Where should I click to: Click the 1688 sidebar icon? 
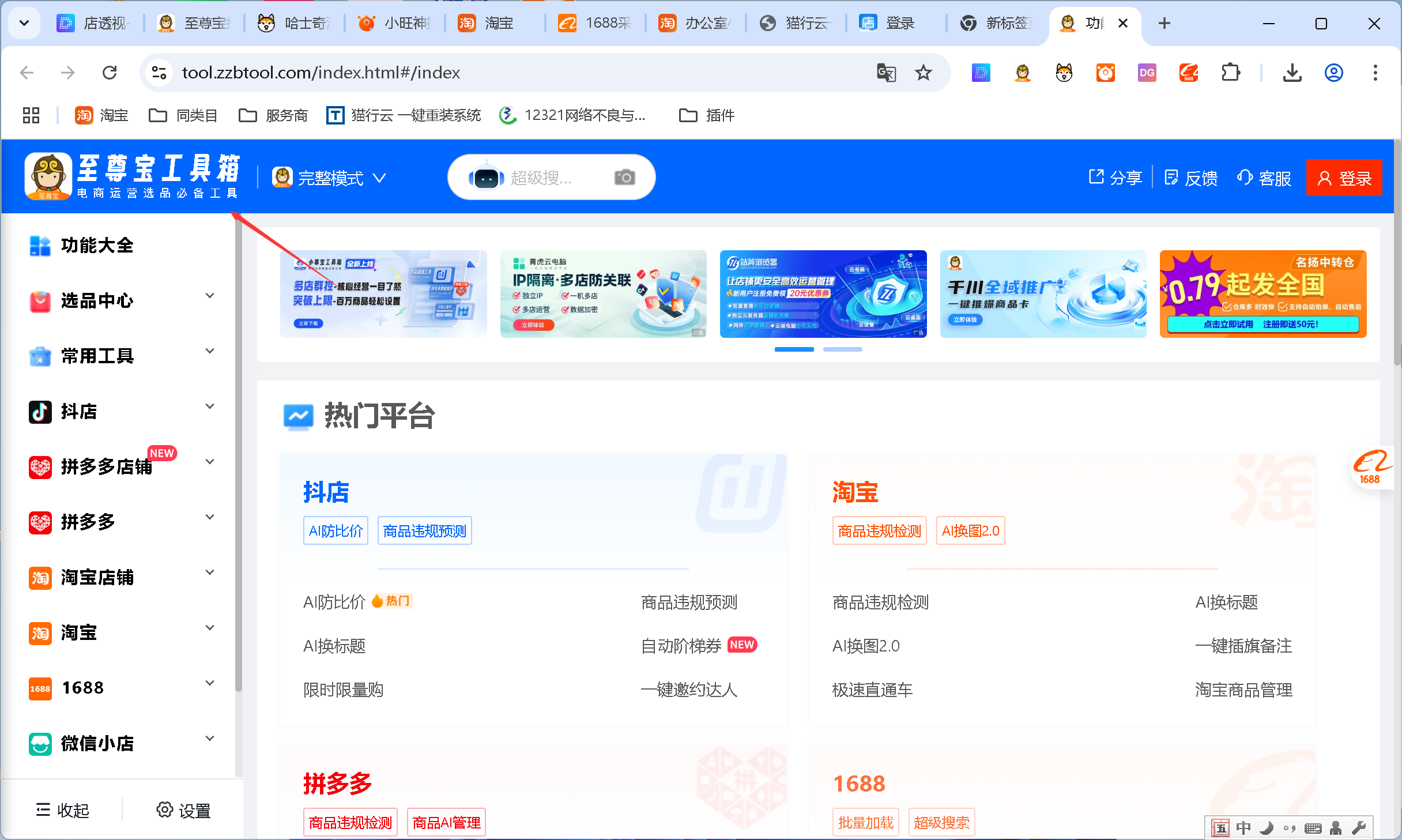click(40, 688)
